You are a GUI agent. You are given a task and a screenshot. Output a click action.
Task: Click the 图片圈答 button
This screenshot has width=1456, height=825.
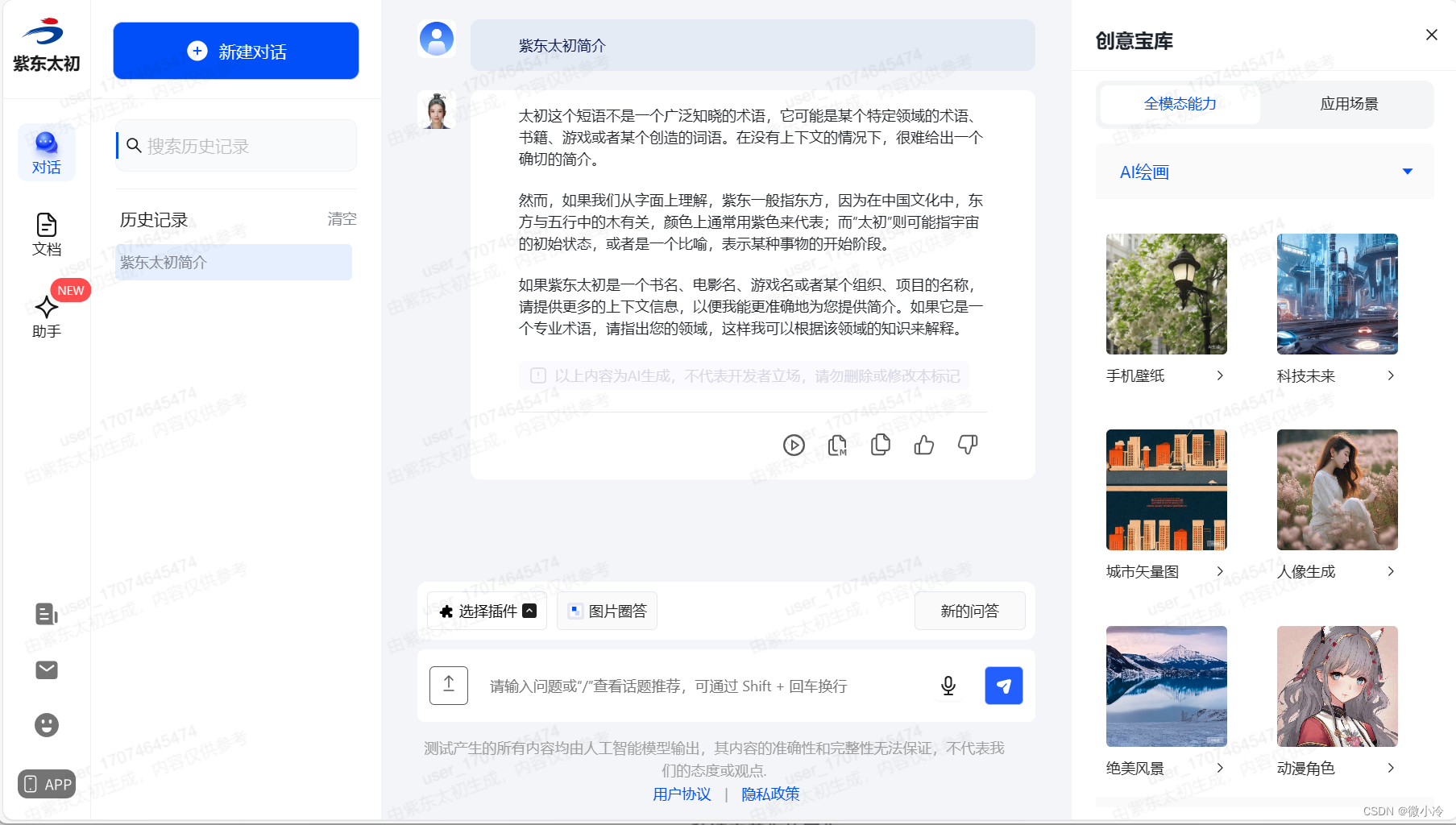[608, 611]
